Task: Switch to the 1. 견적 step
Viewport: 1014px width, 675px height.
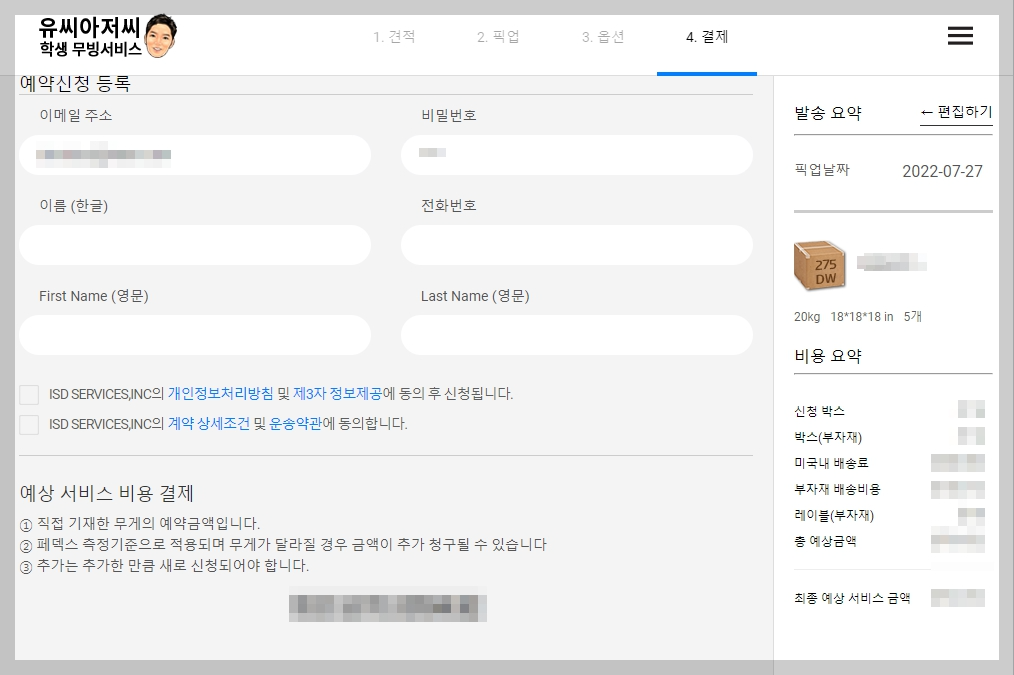Action: coord(395,36)
